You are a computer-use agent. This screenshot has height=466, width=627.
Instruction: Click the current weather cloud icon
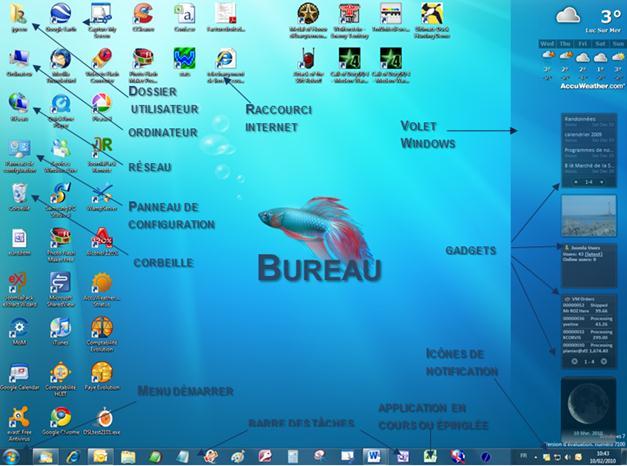(568, 15)
